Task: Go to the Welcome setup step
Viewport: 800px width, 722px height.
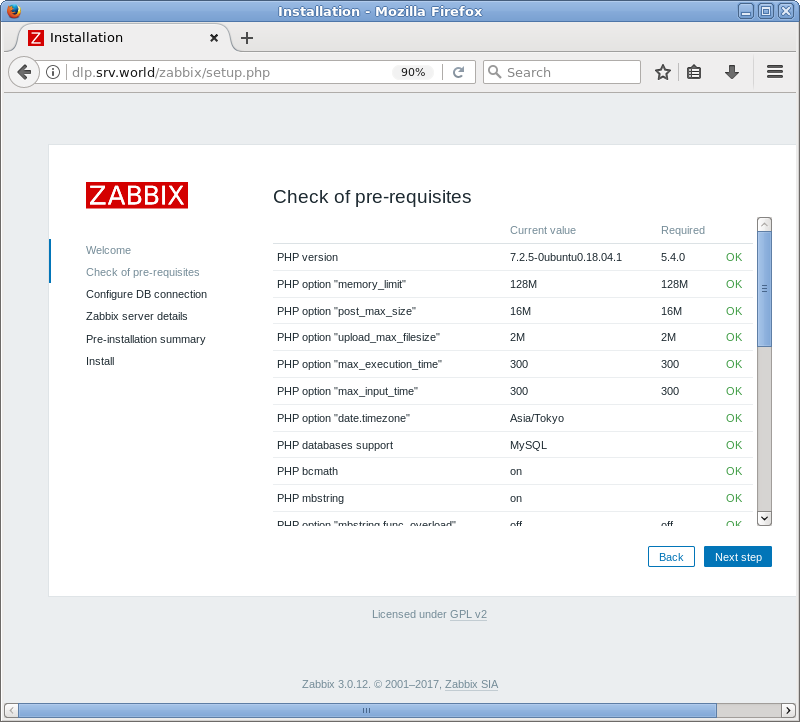Action: [x=108, y=250]
